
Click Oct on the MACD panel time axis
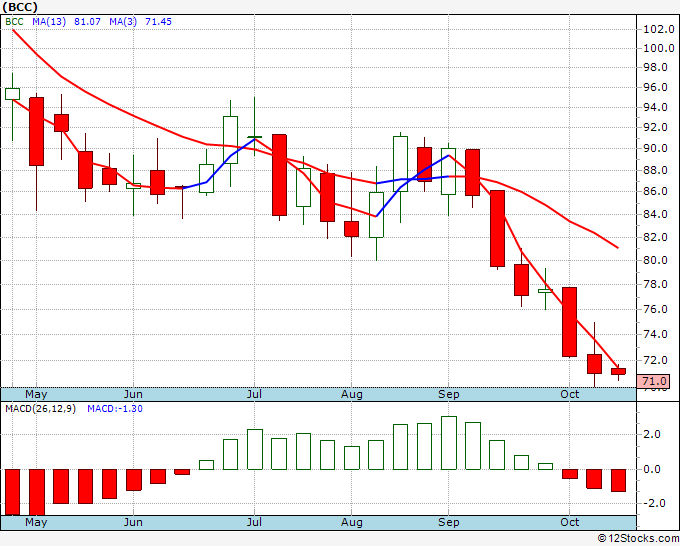(x=569, y=523)
